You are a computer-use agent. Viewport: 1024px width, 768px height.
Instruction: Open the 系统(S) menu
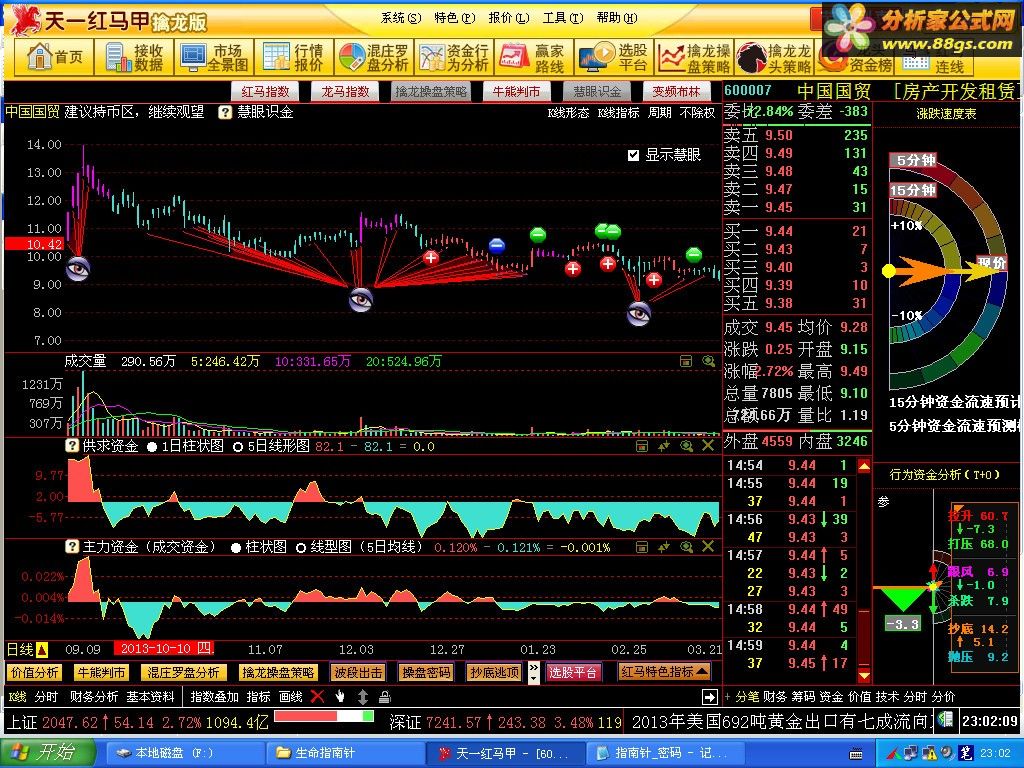point(401,18)
